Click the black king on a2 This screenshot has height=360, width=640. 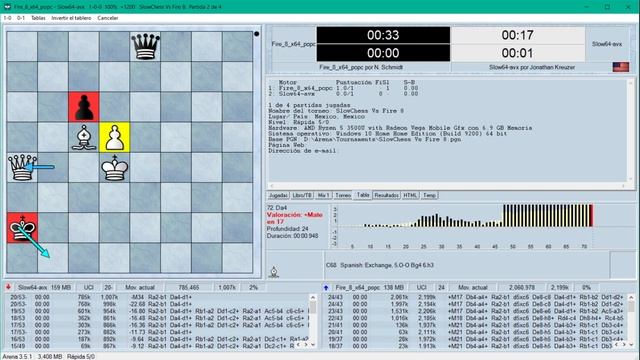click(x=22, y=228)
